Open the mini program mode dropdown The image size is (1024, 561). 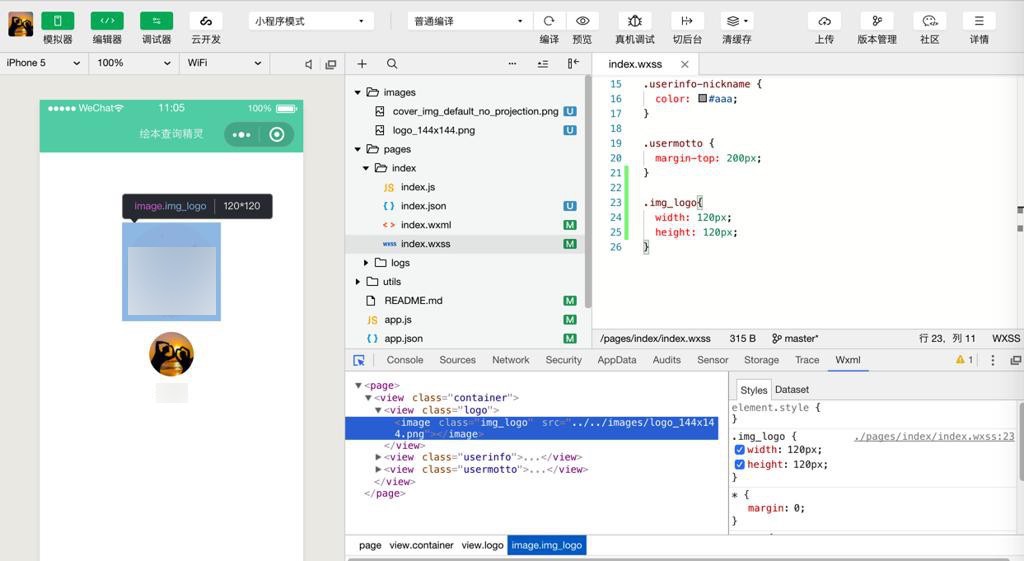click(x=311, y=21)
